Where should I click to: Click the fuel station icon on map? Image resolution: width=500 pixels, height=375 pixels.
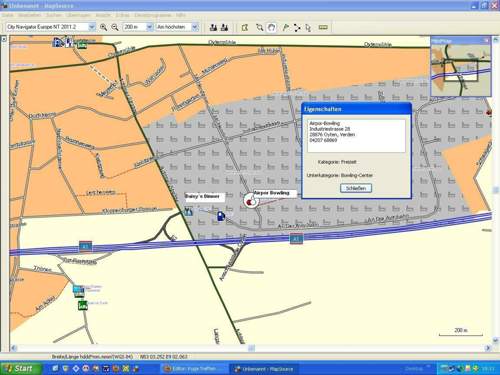(221, 216)
